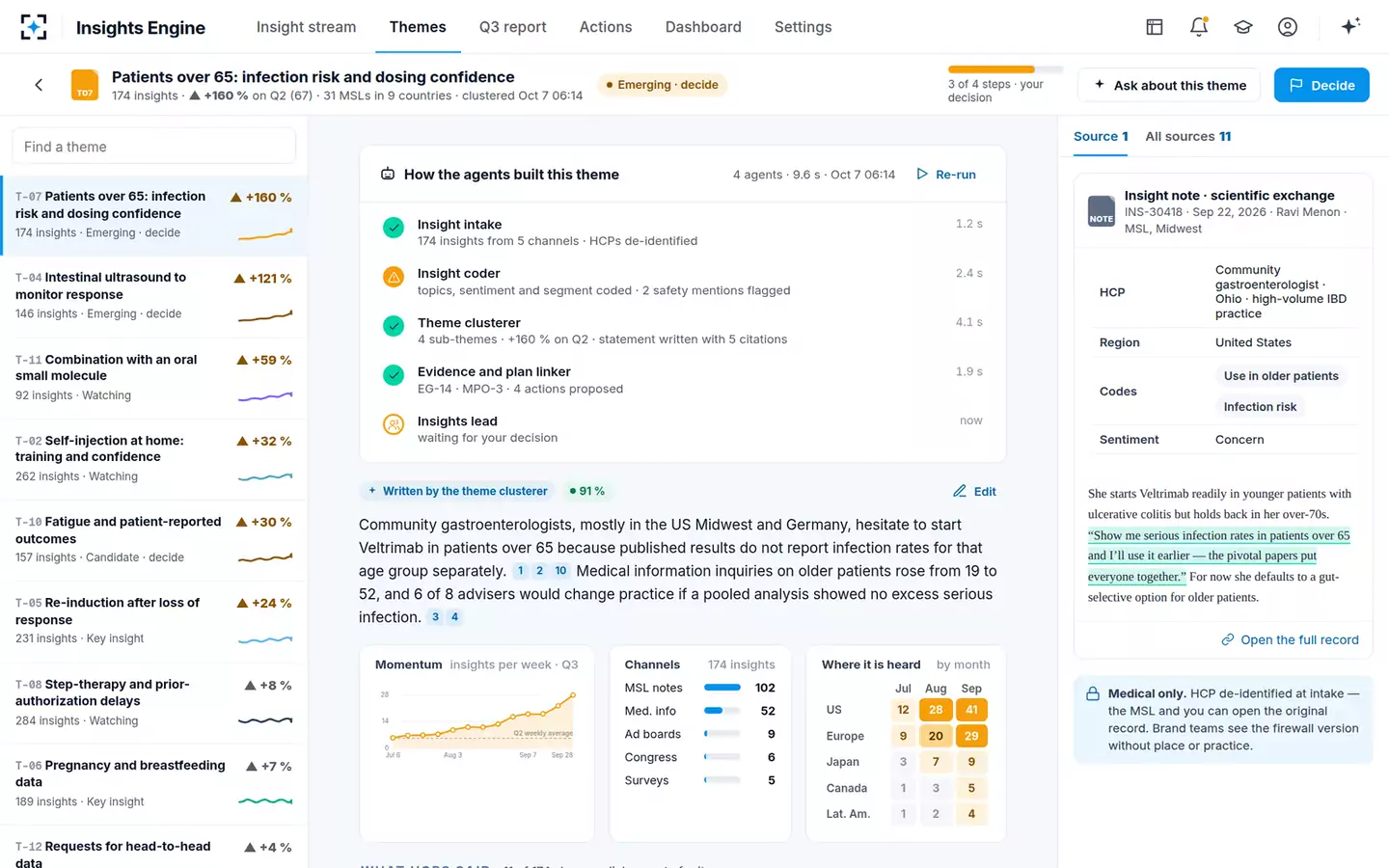Select theme T-05 Re-induction after loss of response
Viewport: 1389px width, 868px height.
pos(153,621)
